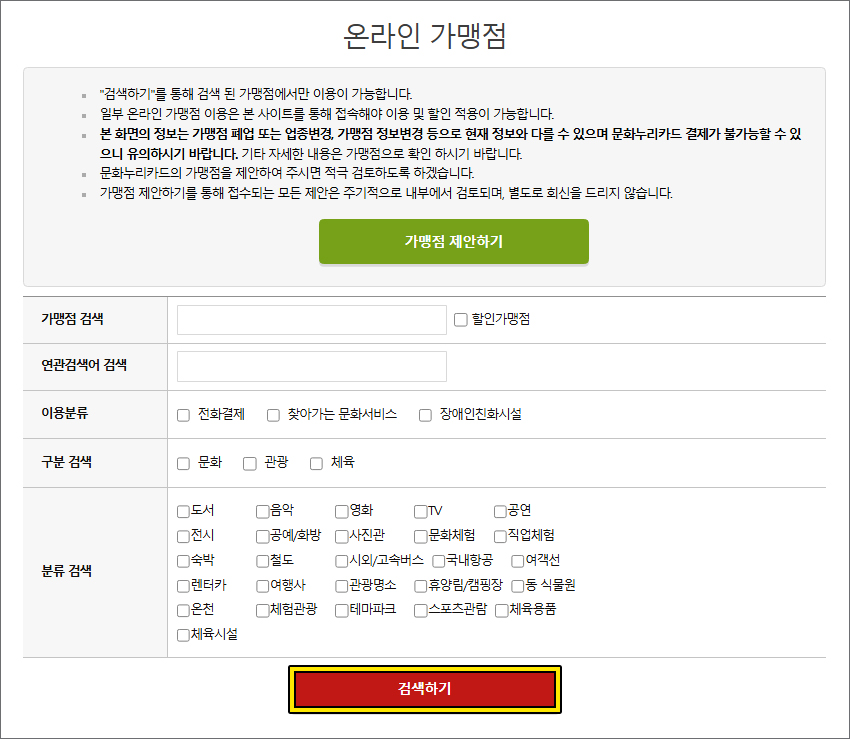Screen dimensions: 850x739
Task: Click the 연관검색어 검색 input box
Action: (x=311, y=367)
